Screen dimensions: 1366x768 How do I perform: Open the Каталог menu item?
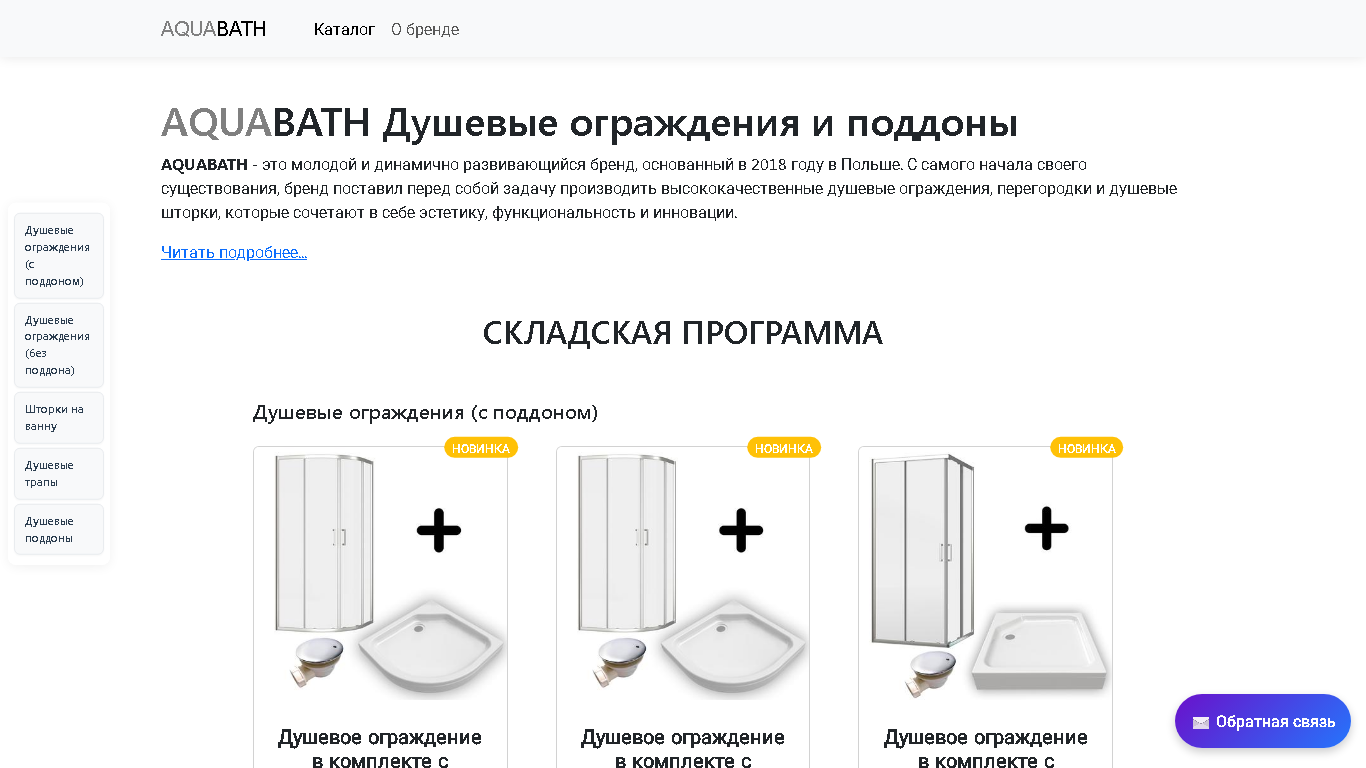pos(344,30)
